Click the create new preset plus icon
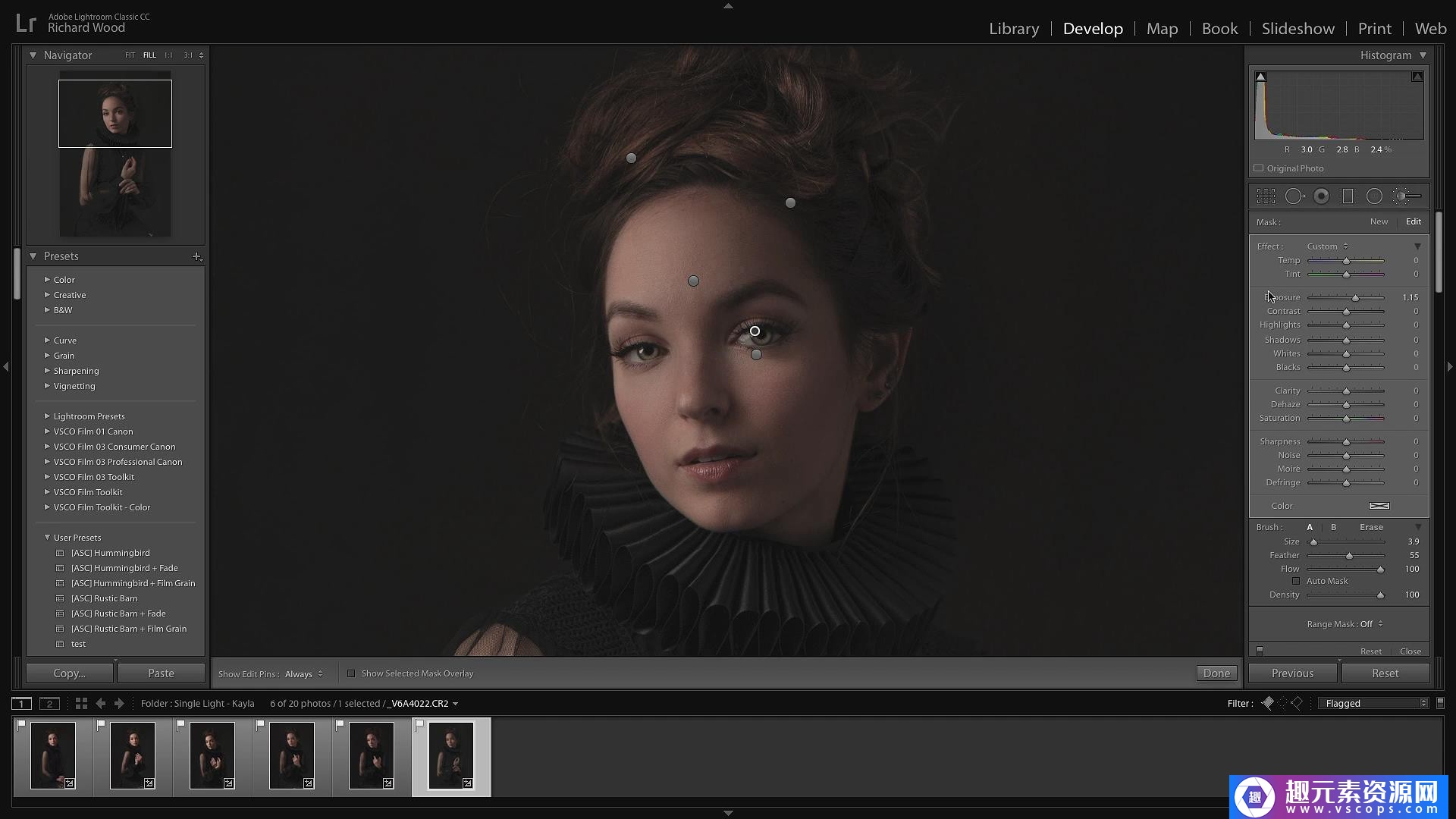The image size is (1456, 819). [197, 256]
